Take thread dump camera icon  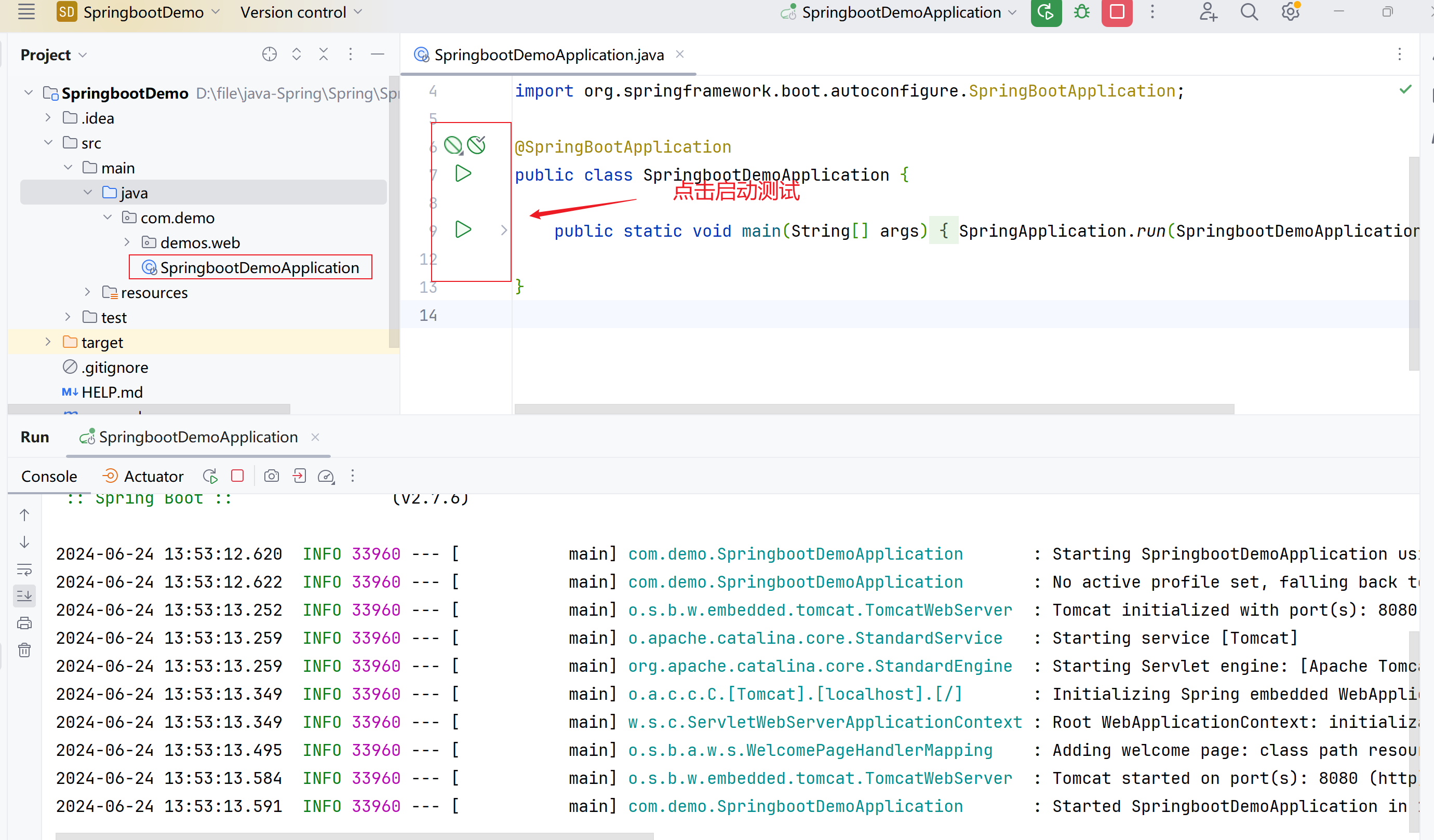point(272,476)
